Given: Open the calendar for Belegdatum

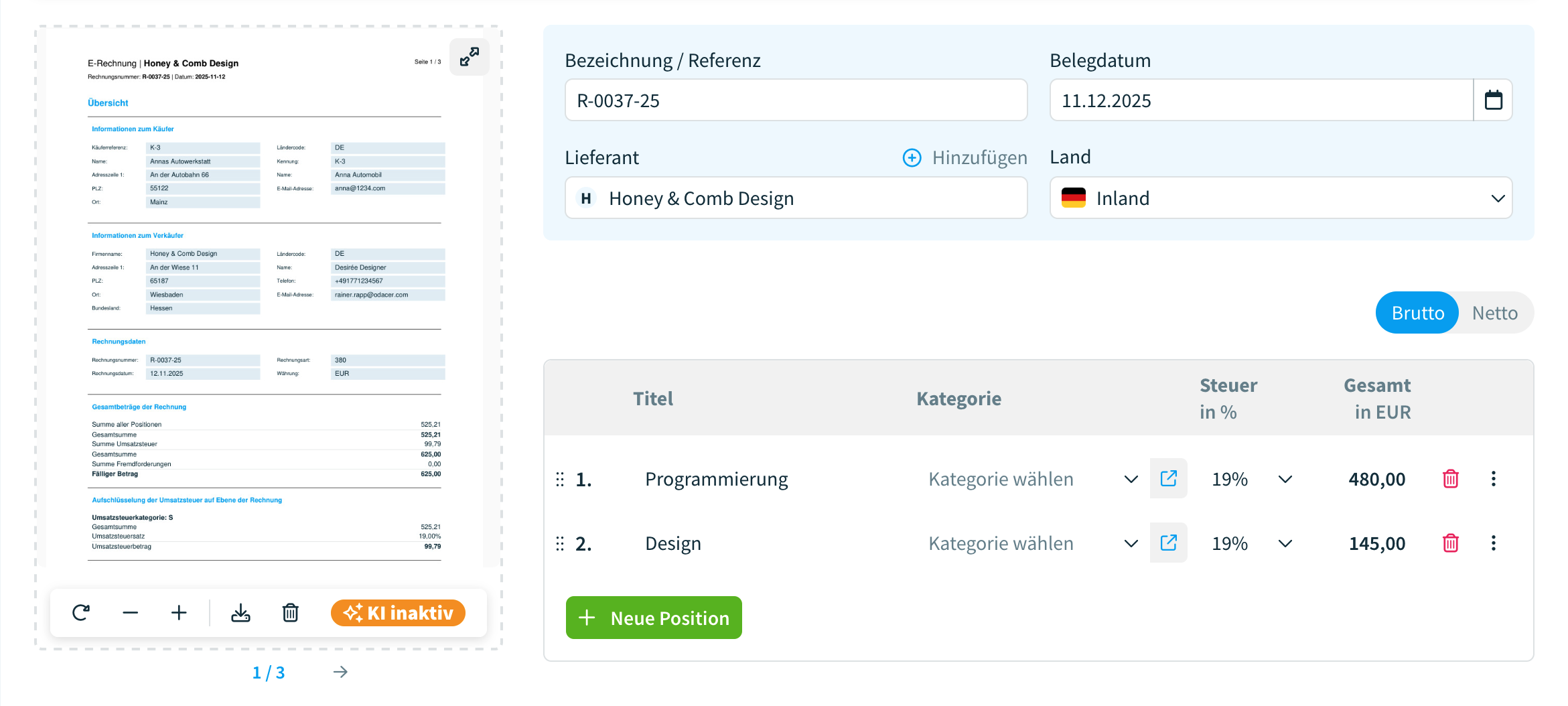Looking at the screenshot, I should (x=1492, y=100).
